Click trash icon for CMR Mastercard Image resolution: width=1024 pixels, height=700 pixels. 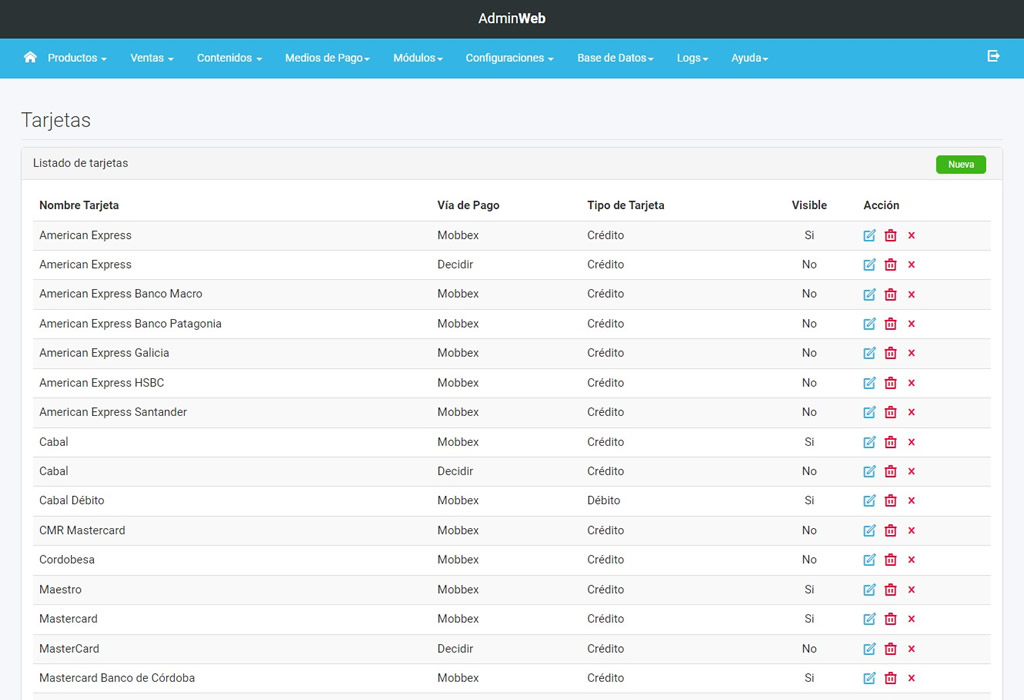pyautogui.click(x=890, y=531)
